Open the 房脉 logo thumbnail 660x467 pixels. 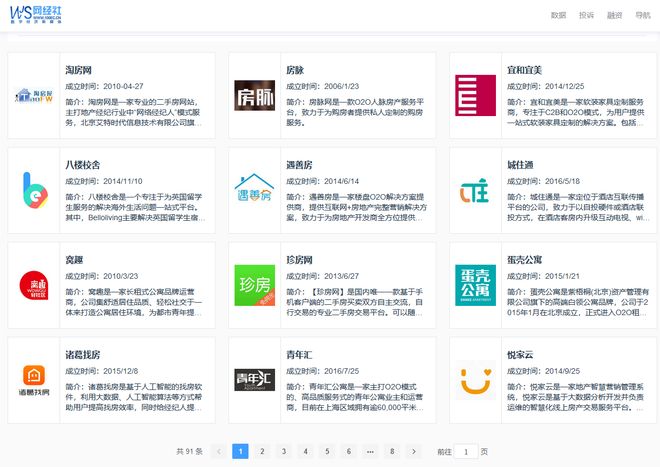click(x=255, y=96)
